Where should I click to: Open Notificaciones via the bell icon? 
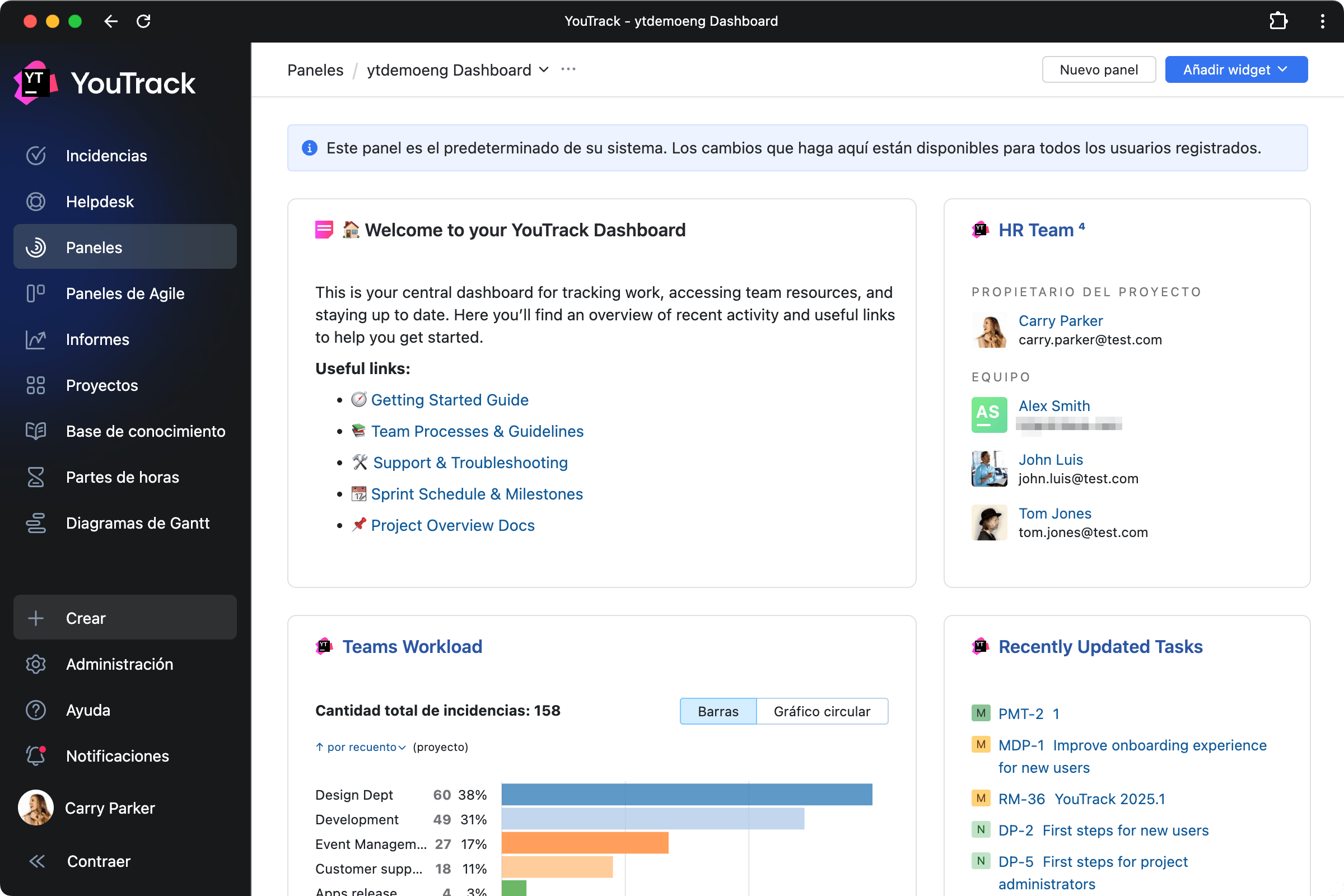click(35, 755)
